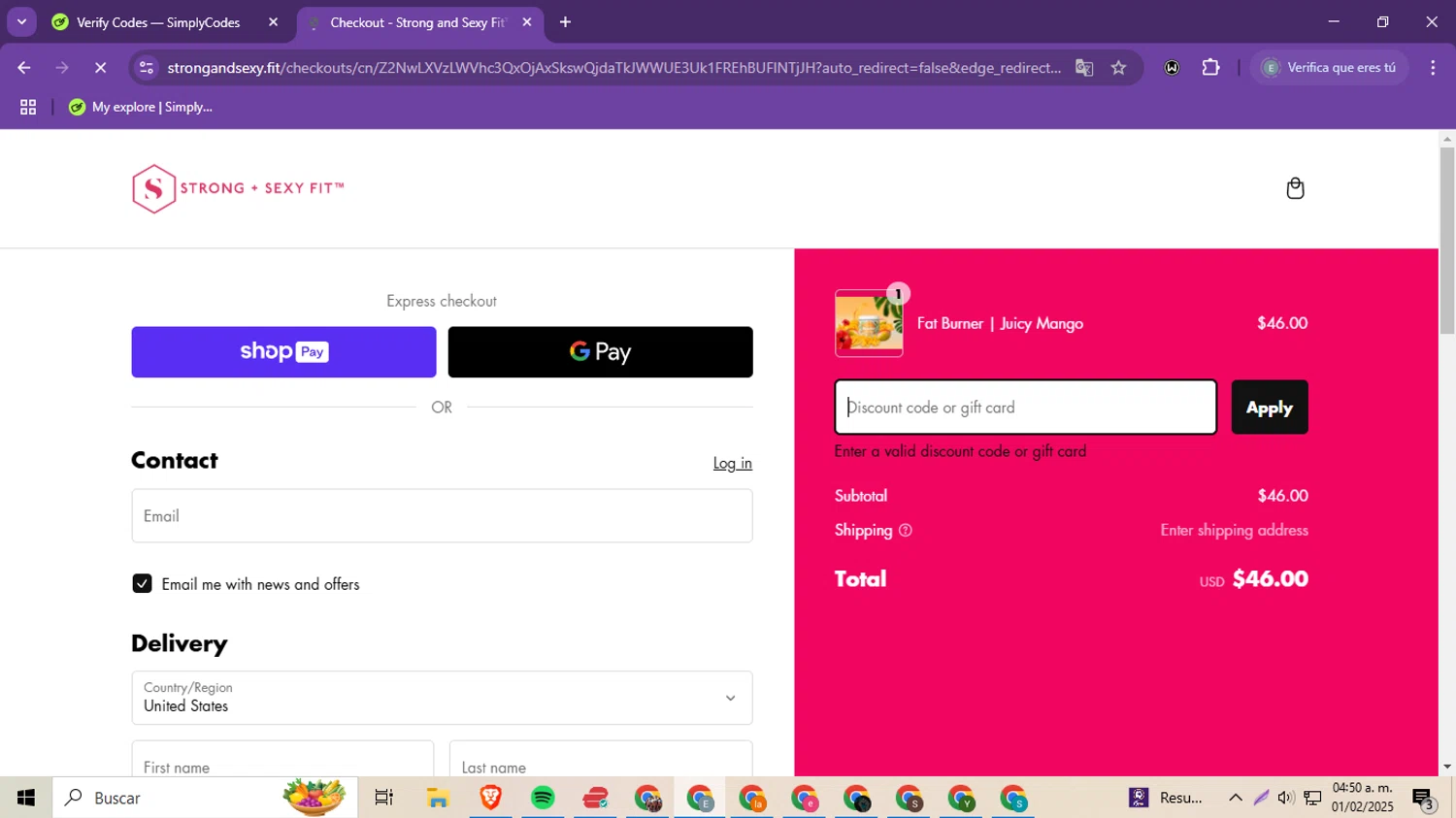The width and height of the screenshot is (1456, 818).
Task: Open the Extensions puzzle icon
Action: (x=1210, y=68)
